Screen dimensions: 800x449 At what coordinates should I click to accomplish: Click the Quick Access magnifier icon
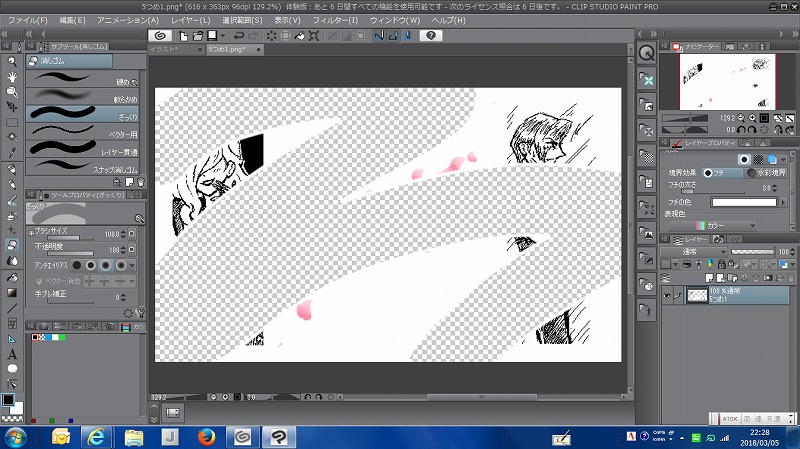(646, 53)
